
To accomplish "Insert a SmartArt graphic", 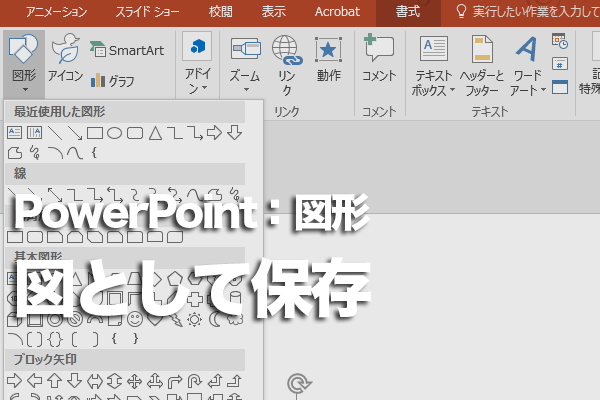I will tap(127, 50).
